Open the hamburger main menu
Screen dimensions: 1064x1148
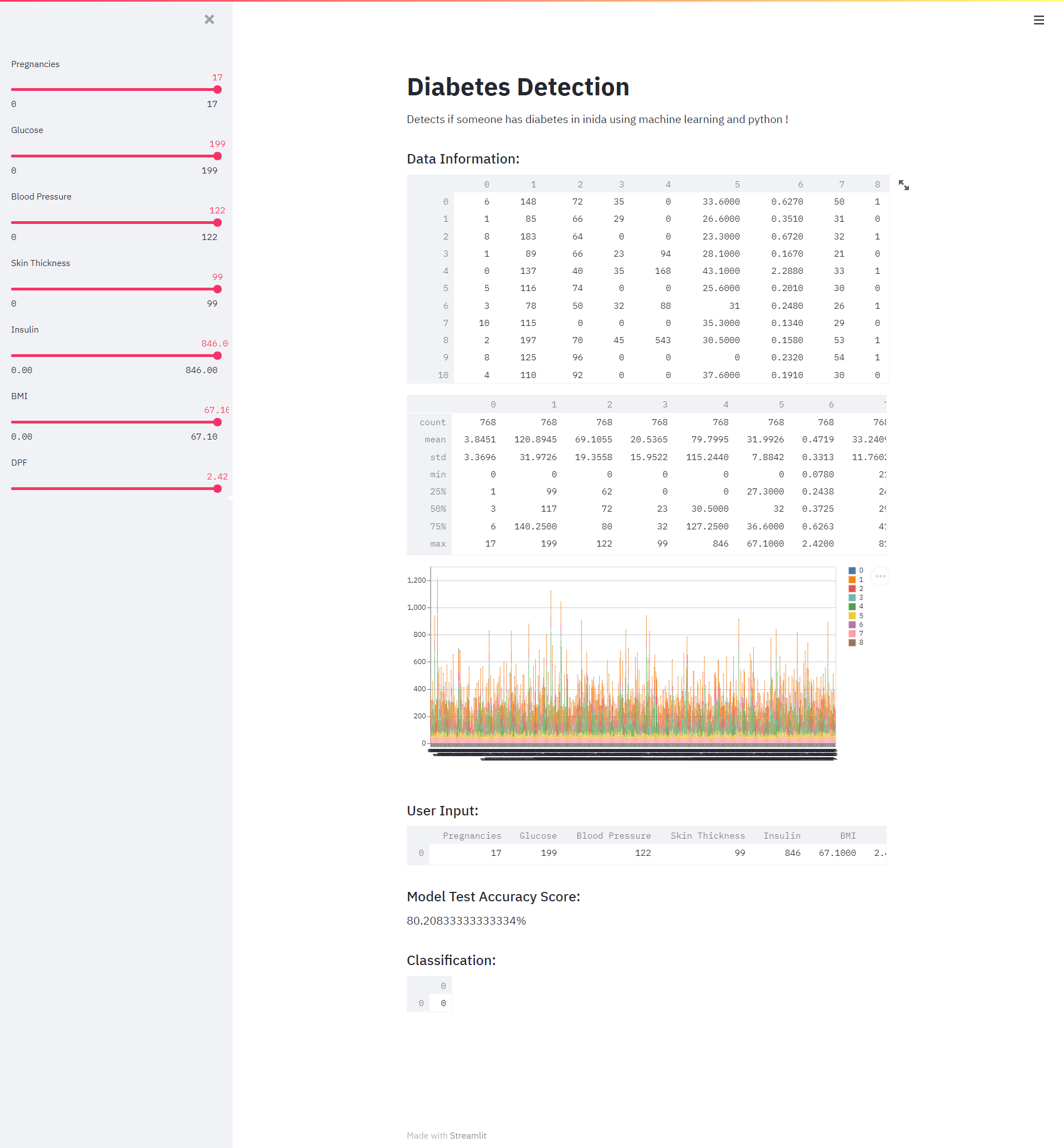[x=1039, y=20]
